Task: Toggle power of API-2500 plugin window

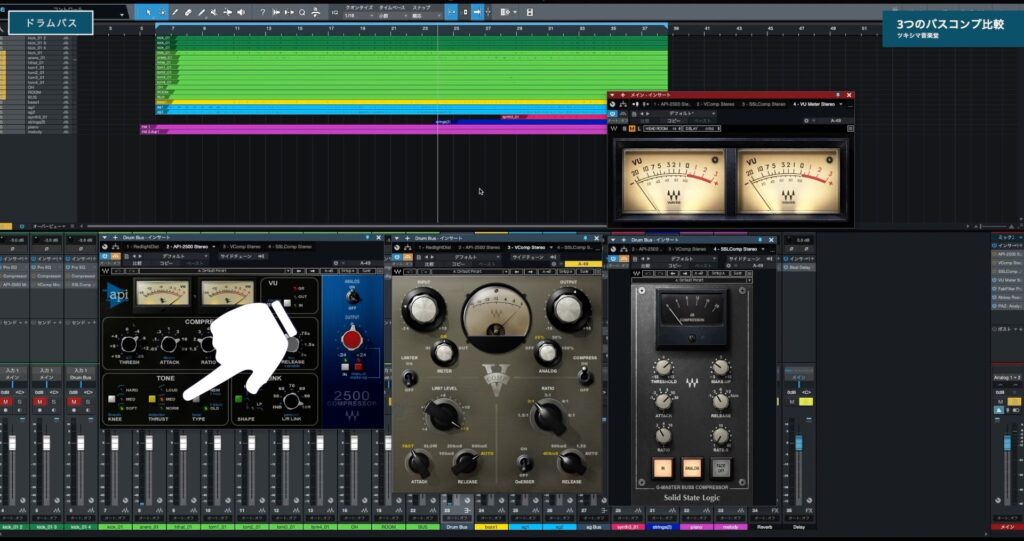Action: [x=105, y=257]
